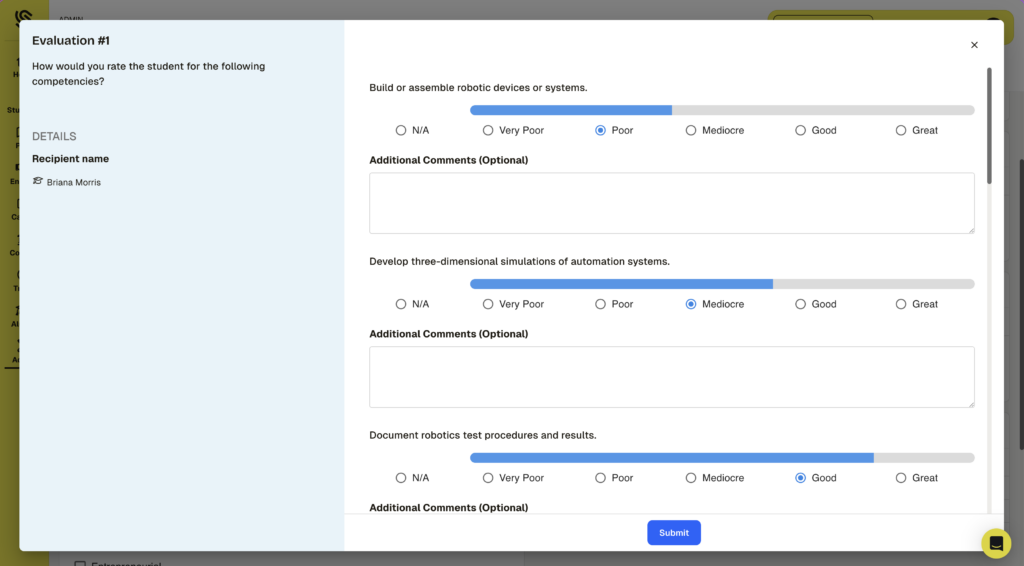
Task: Choose N/A for build robotic devices competency
Action: click(401, 130)
